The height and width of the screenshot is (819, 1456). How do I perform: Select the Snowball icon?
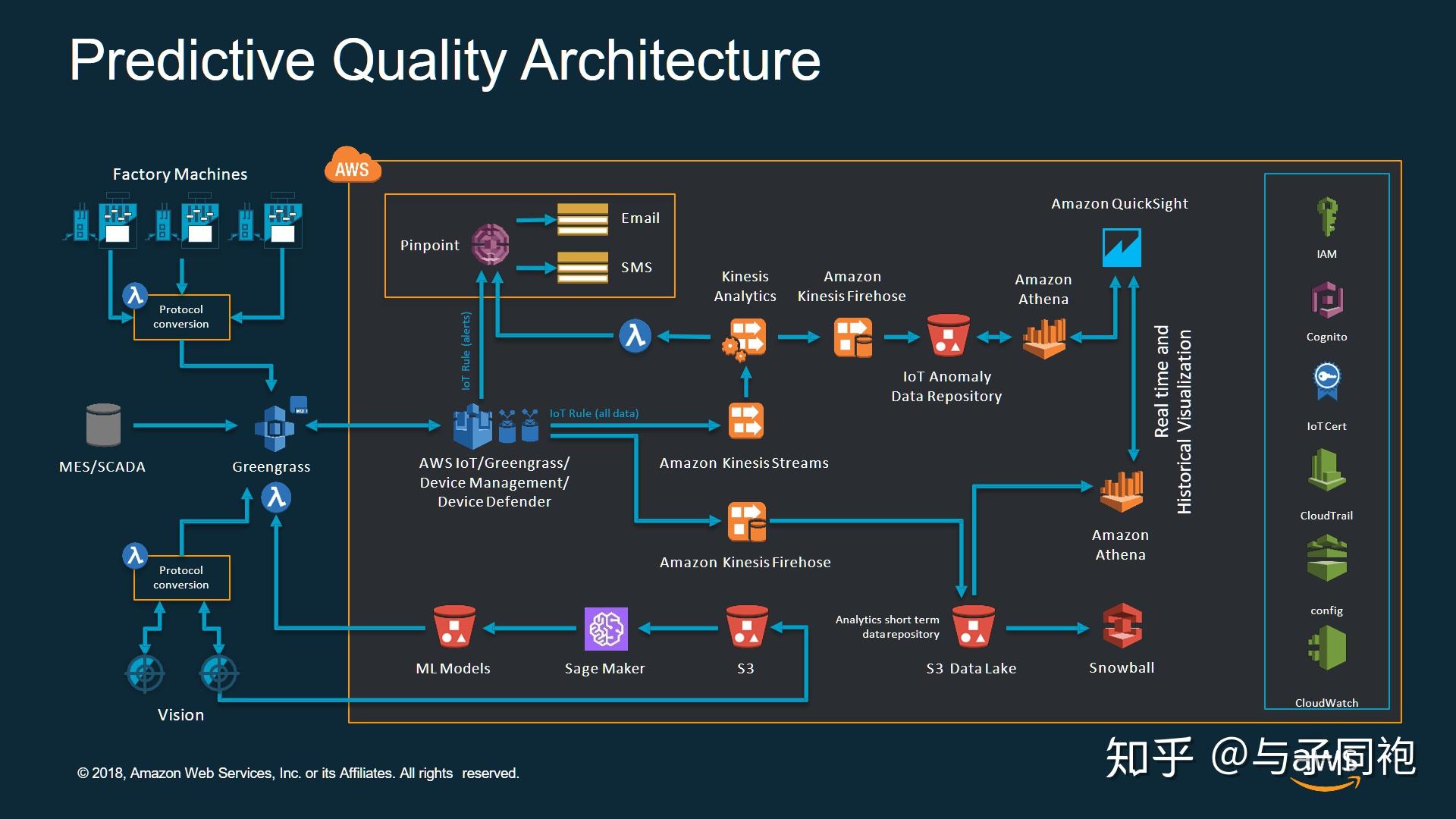(1122, 626)
